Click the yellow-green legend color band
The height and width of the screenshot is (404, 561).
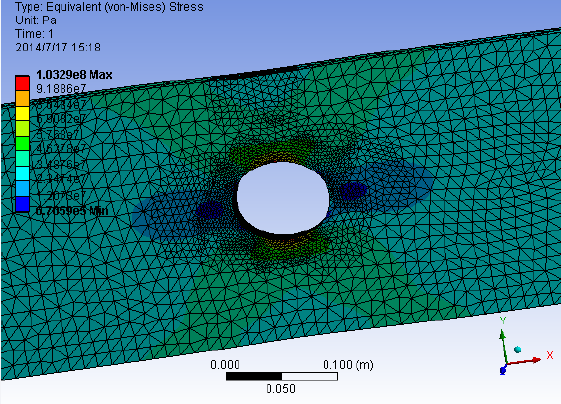[22, 128]
